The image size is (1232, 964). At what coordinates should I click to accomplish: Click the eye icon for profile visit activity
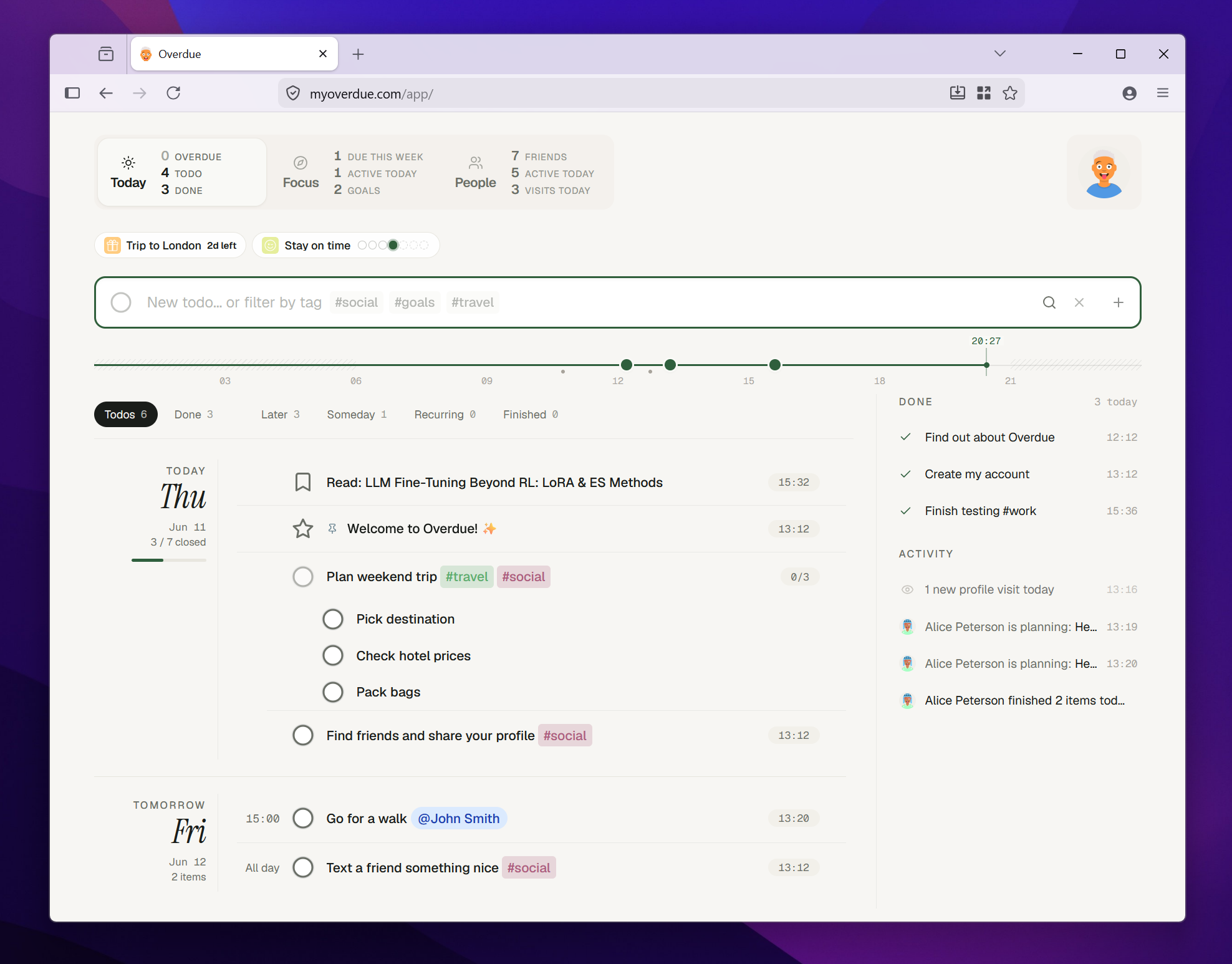[x=908, y=589]
